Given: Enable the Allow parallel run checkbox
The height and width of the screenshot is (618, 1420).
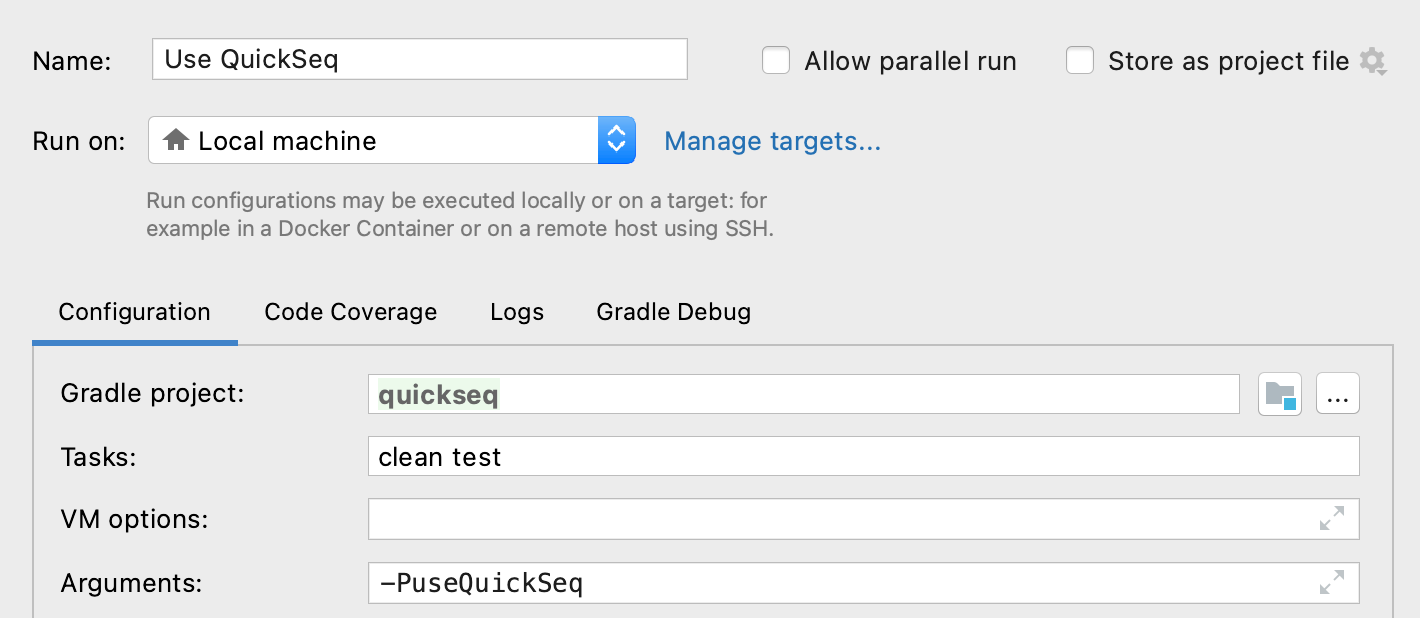Looking at the screenshot, I should (776, 61).
